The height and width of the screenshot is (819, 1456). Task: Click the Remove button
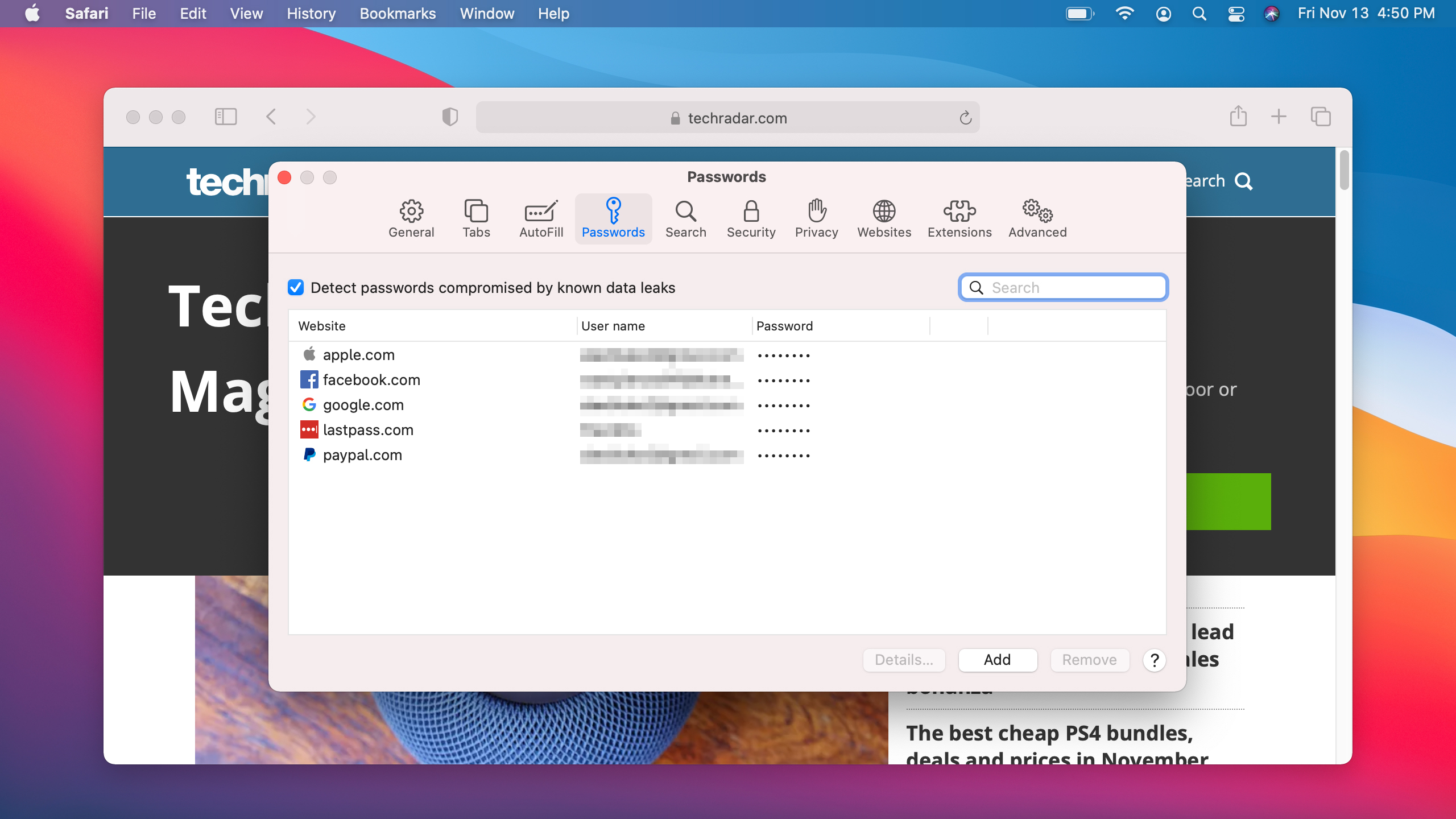1089,660
